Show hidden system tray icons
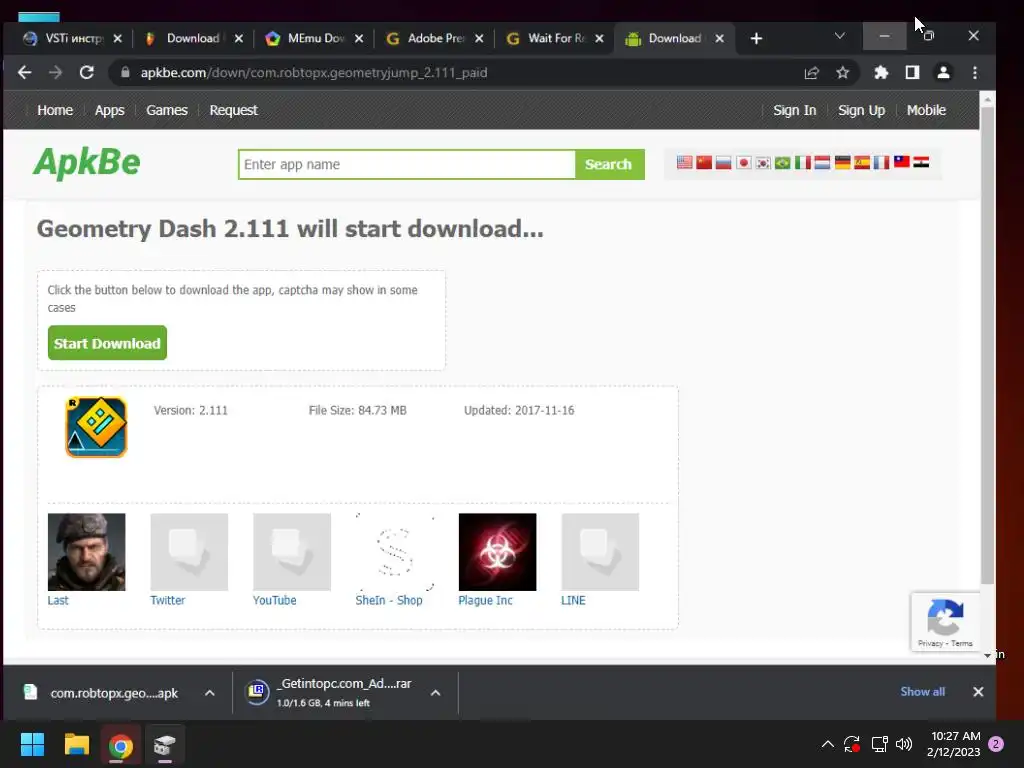 tap(827, 744)
